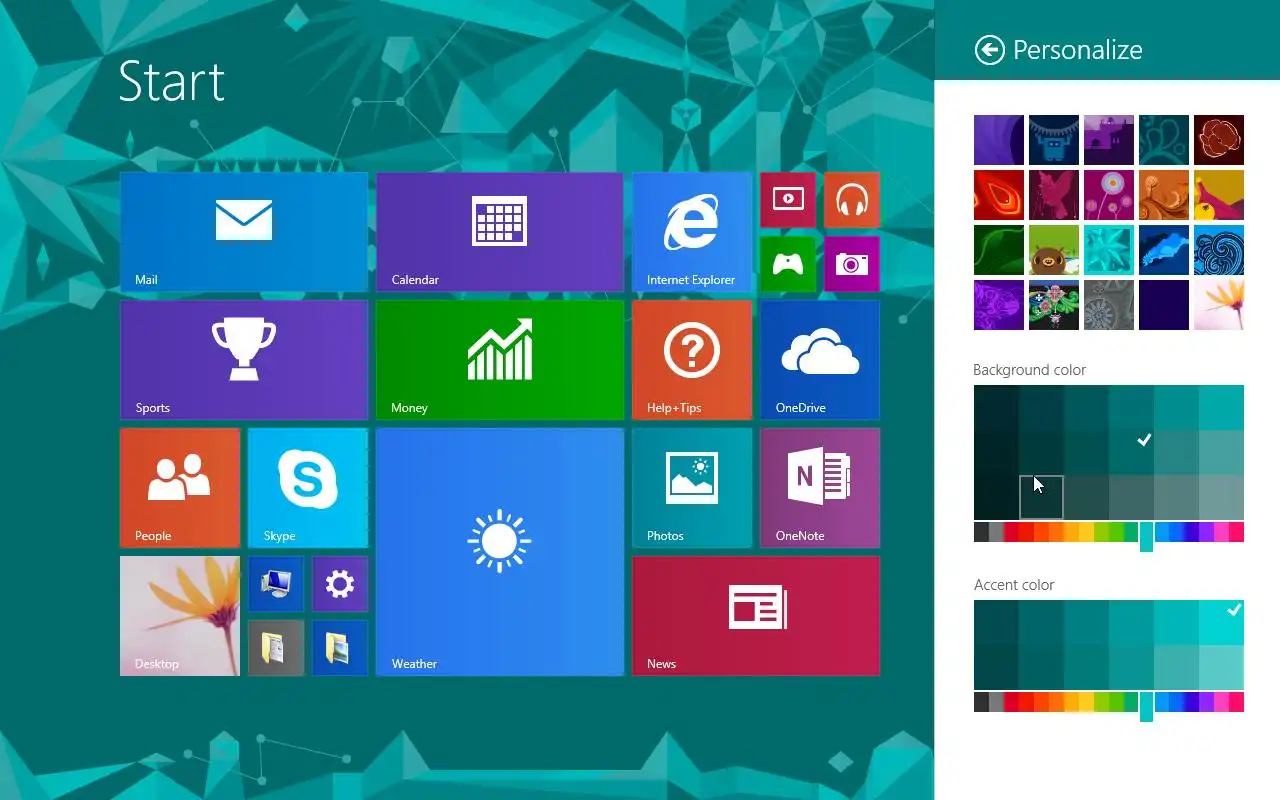Launch the Skype tile

coord(308,488)
